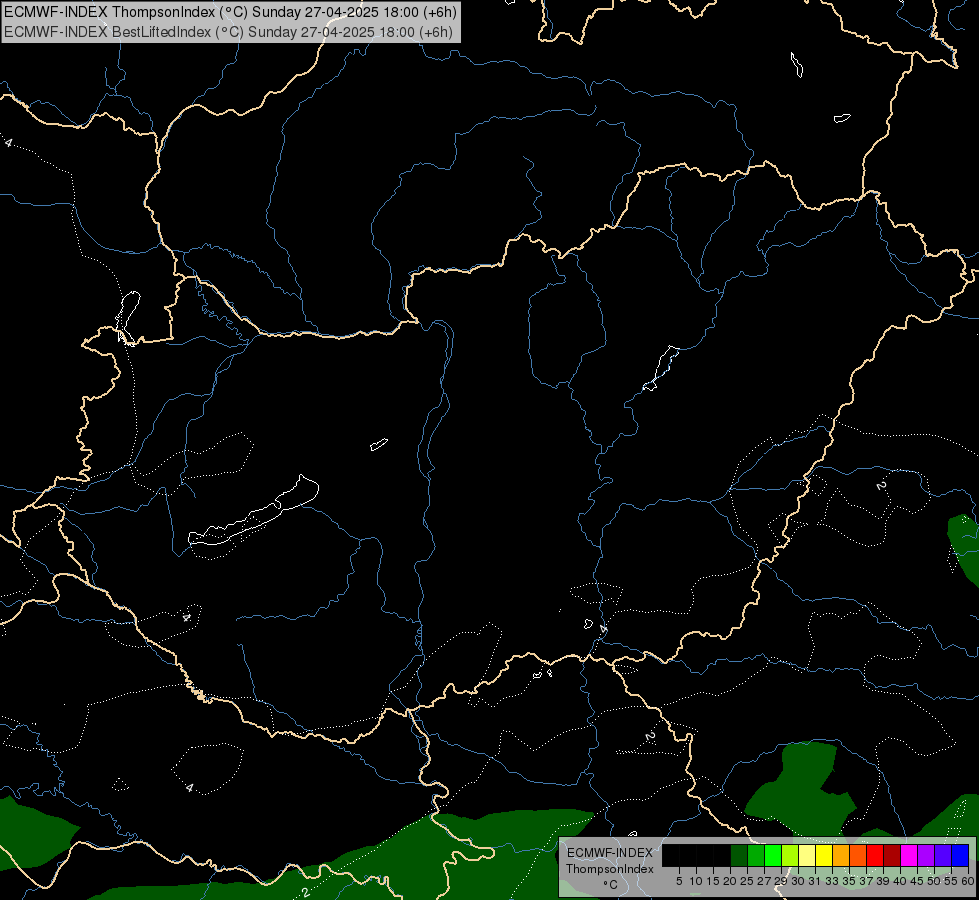Choose the bright red 37-39 legend swatch

point(875,856)
